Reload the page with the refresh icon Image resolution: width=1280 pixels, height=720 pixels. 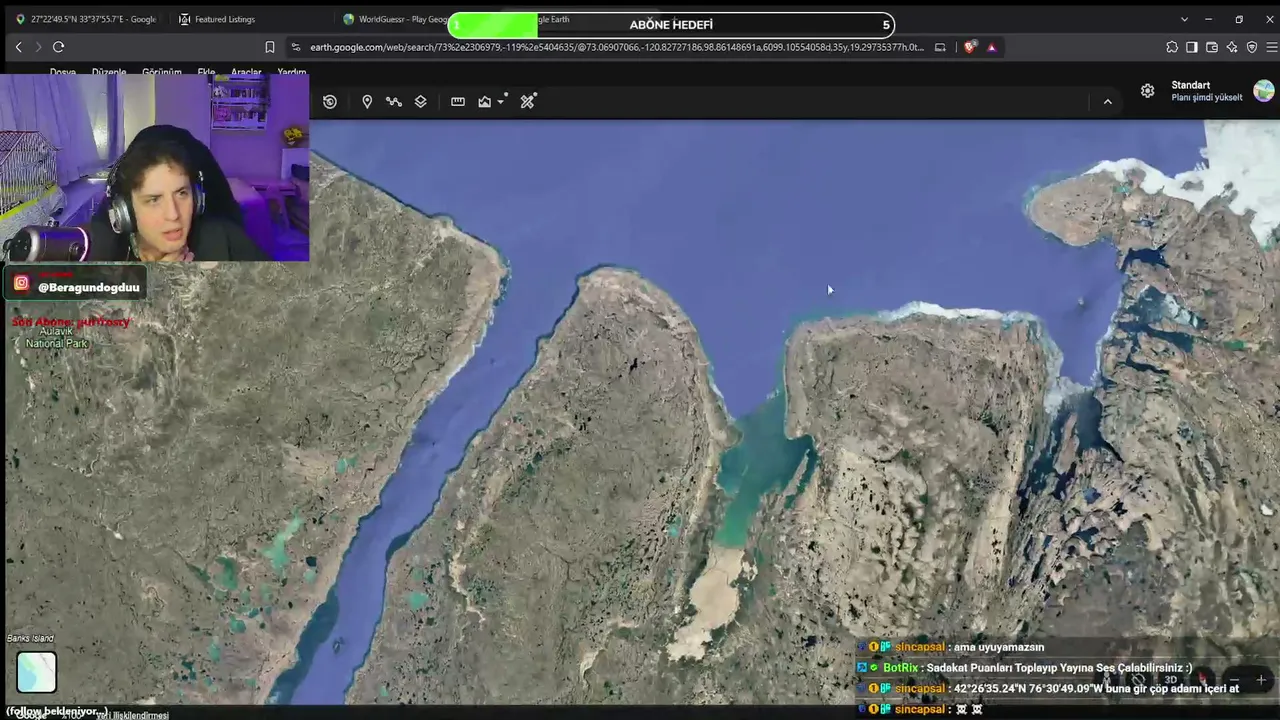[59, 47]
